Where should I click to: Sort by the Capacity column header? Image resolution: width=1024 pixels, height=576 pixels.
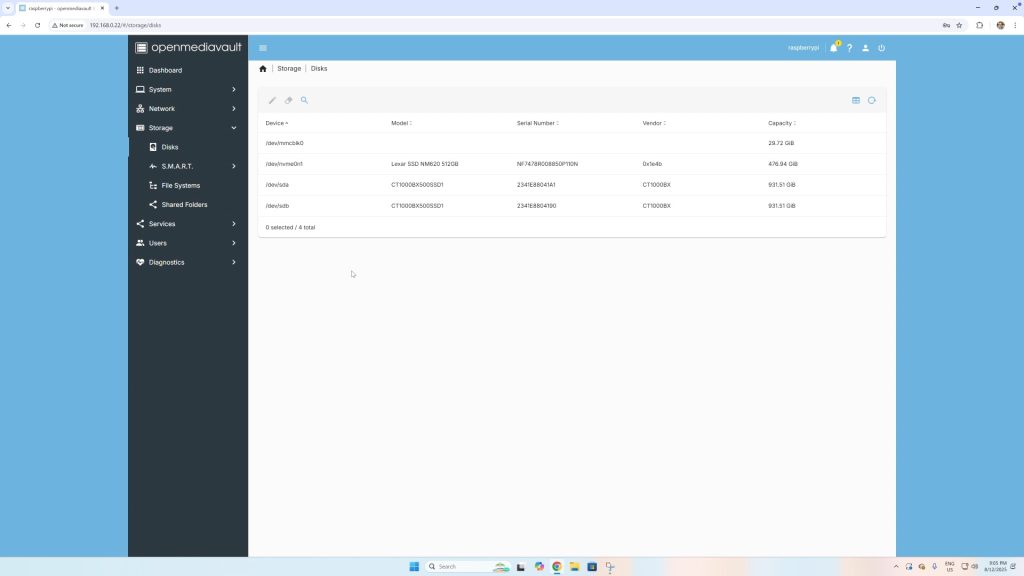pos(779,123)
